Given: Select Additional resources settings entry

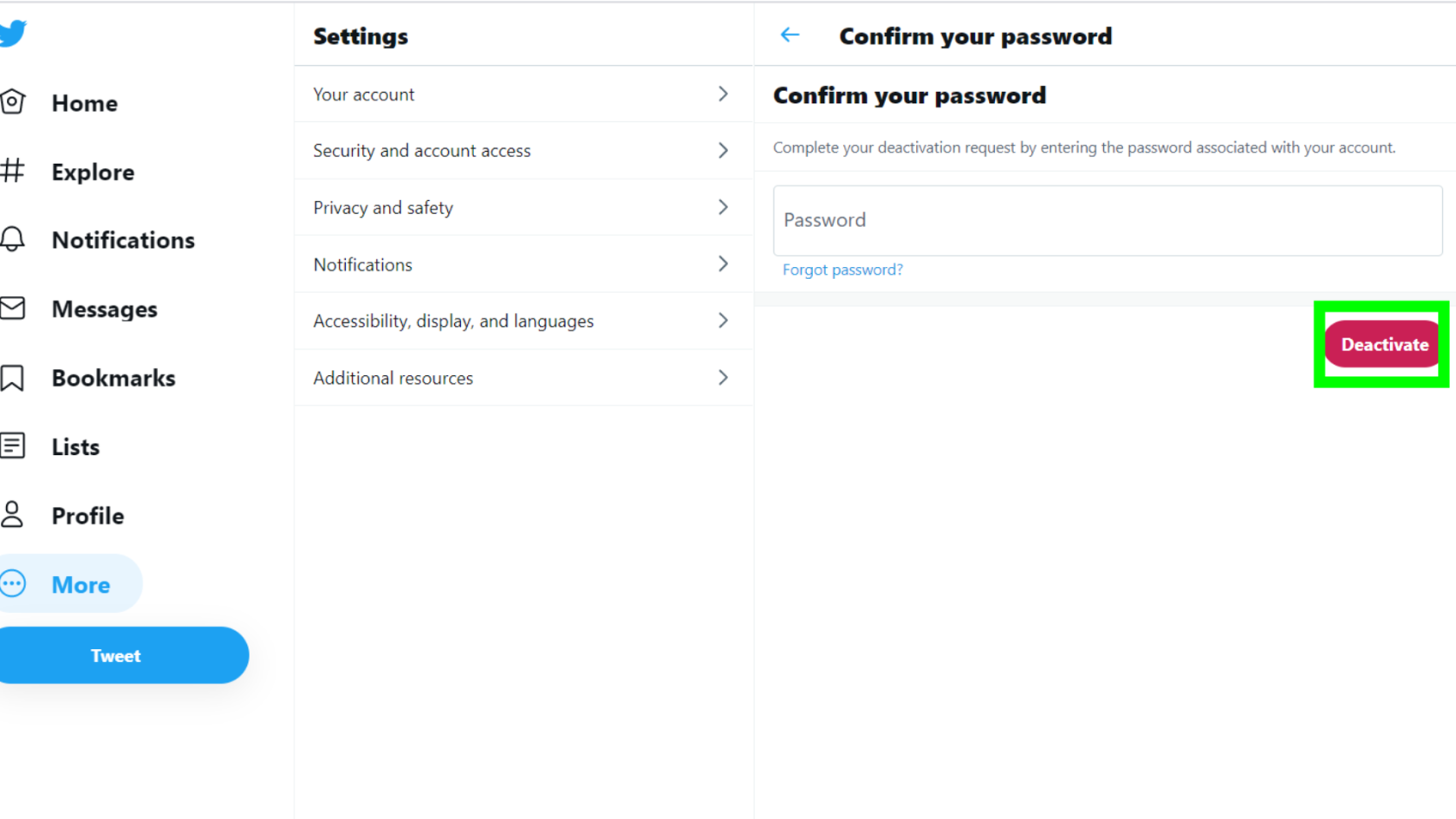Looking at the screenshot, I should pyautogui.click(x=523, y=378).
